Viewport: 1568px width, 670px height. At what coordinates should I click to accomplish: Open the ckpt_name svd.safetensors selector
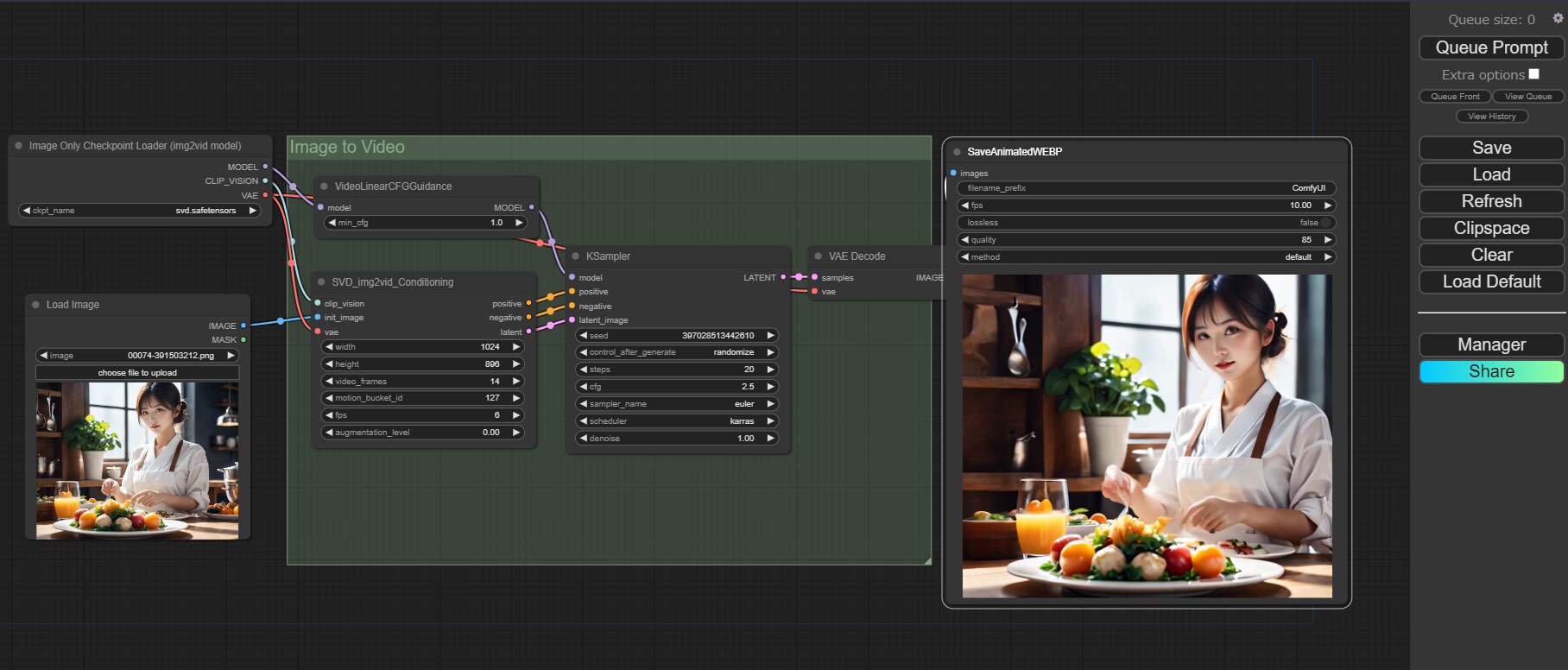(138, 211)
